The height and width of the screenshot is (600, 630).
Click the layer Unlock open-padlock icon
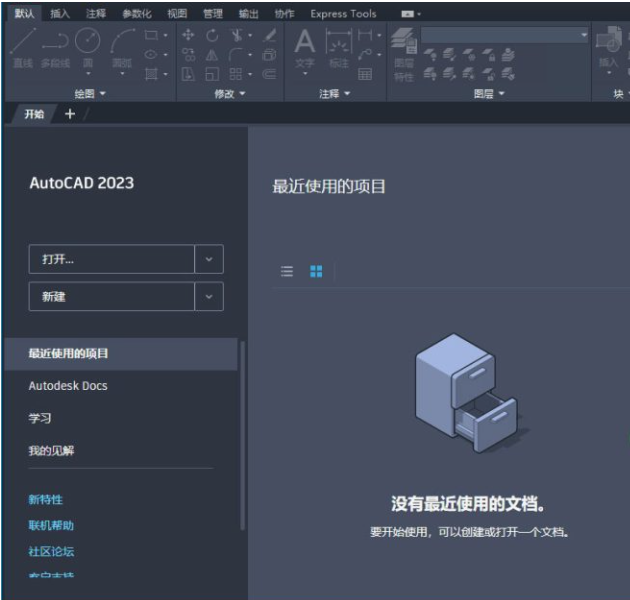[x=489, y=74]
